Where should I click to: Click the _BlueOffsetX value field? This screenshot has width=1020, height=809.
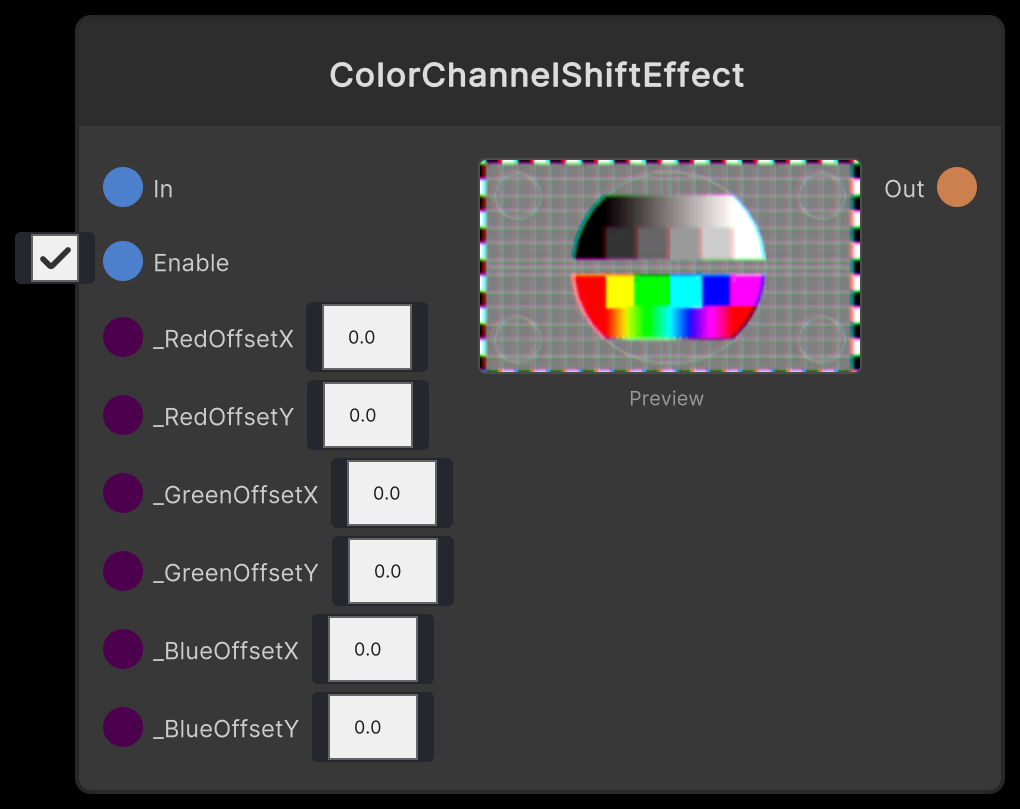tap(372, 649)
